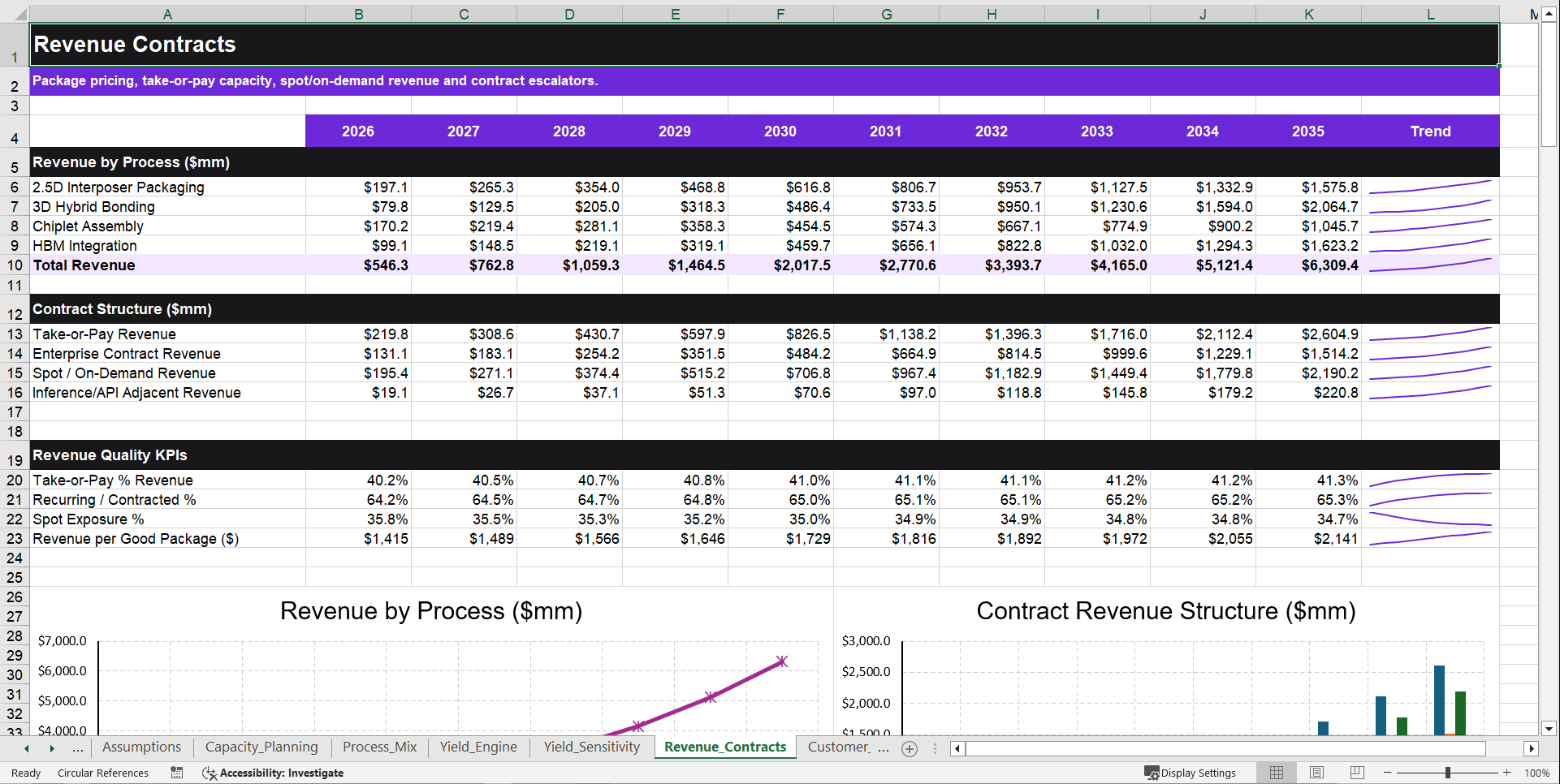
Task: Go to the previous sheet tab arrow
Action: pos(27,748)
